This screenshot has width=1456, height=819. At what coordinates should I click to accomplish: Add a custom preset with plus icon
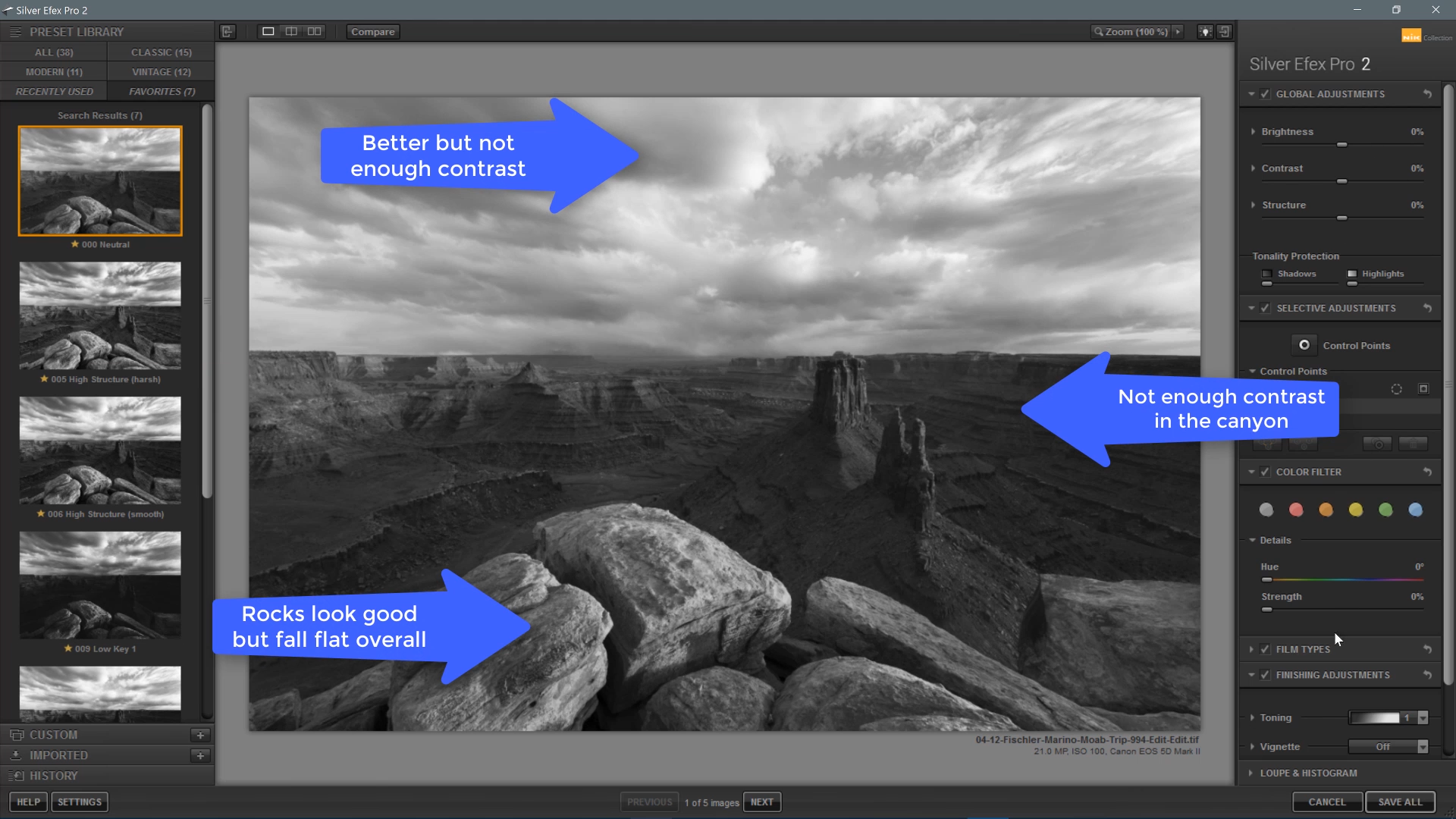click(200, 735)
